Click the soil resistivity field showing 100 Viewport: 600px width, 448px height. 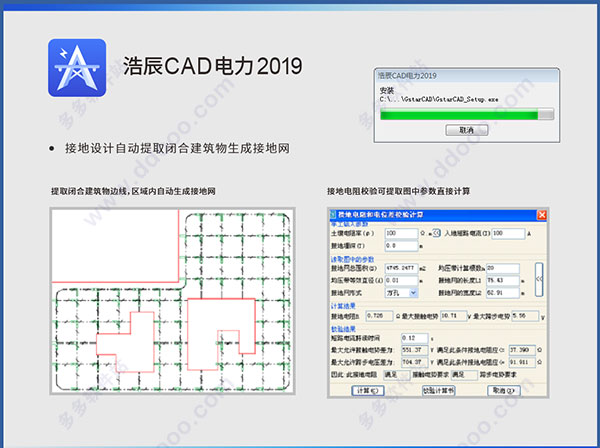tap(401, 233)
